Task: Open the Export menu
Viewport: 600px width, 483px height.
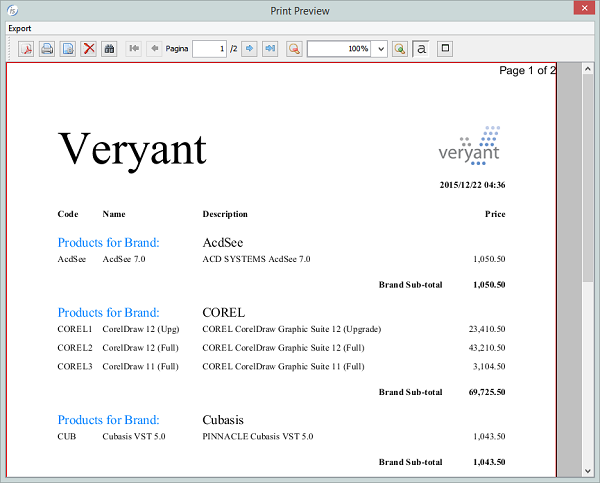Action: pos(20,28)
